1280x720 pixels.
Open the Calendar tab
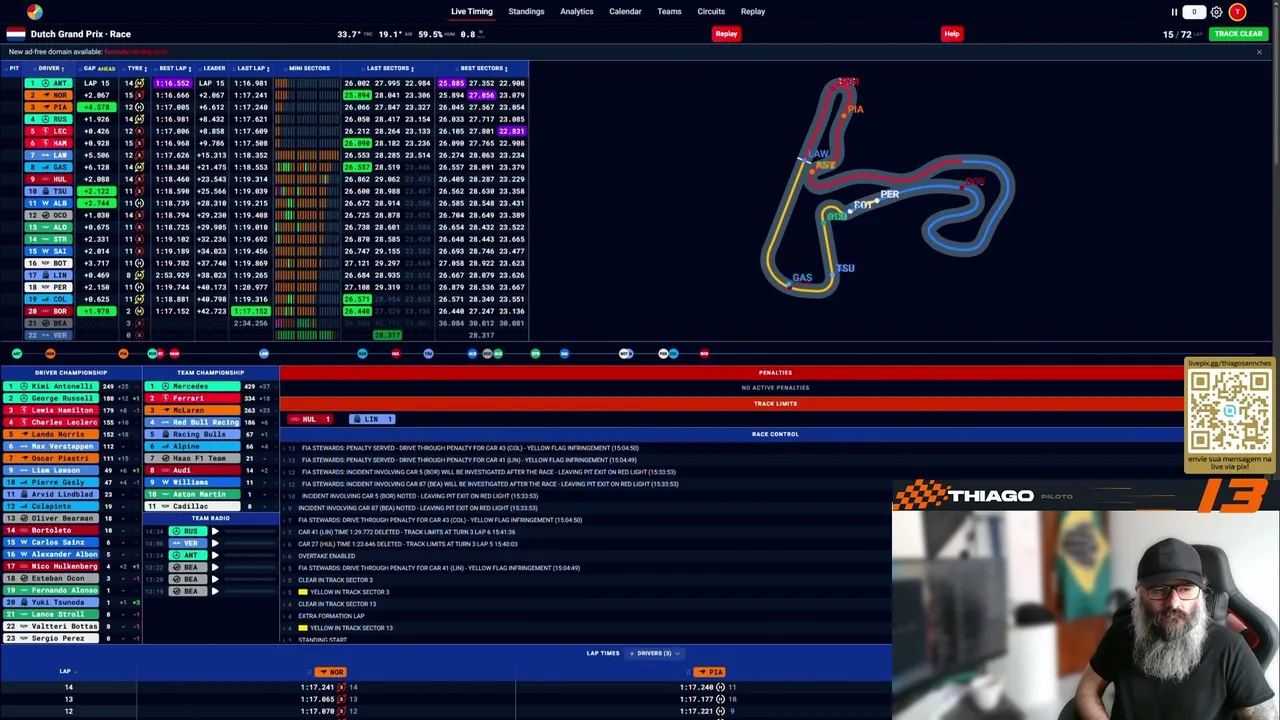tap(625, 12)
